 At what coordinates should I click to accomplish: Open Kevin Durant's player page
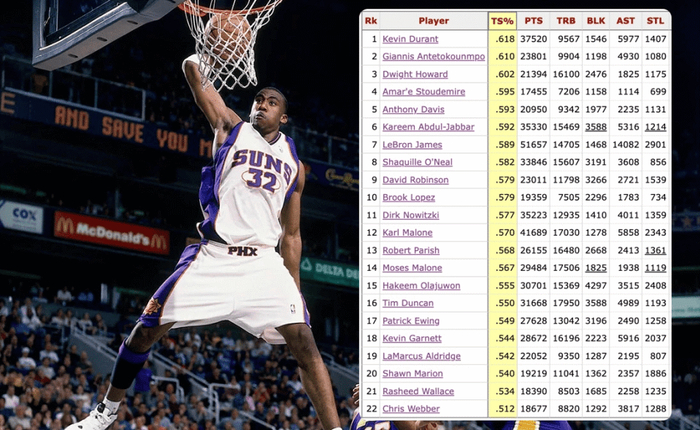coord(408,39)
